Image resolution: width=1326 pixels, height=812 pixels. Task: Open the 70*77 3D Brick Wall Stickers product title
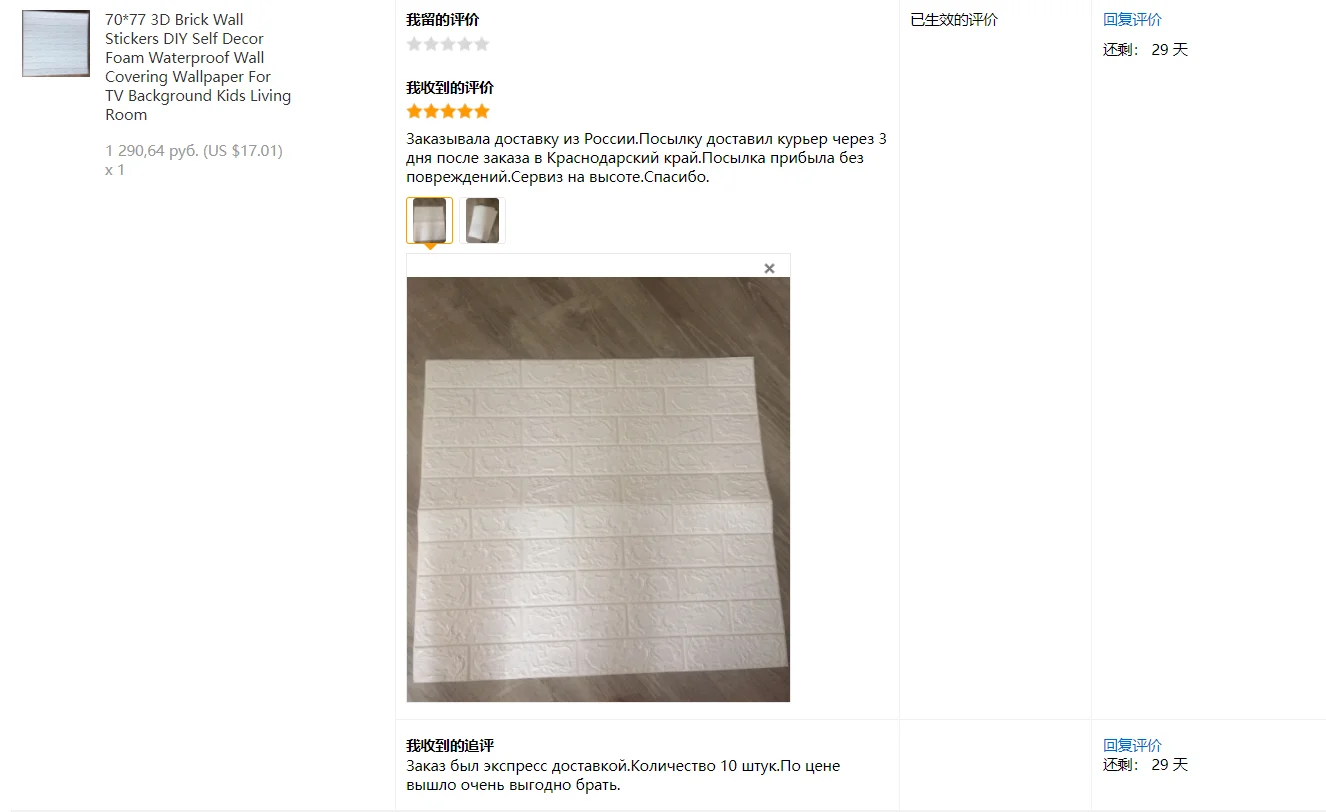[x=198, y=67]
